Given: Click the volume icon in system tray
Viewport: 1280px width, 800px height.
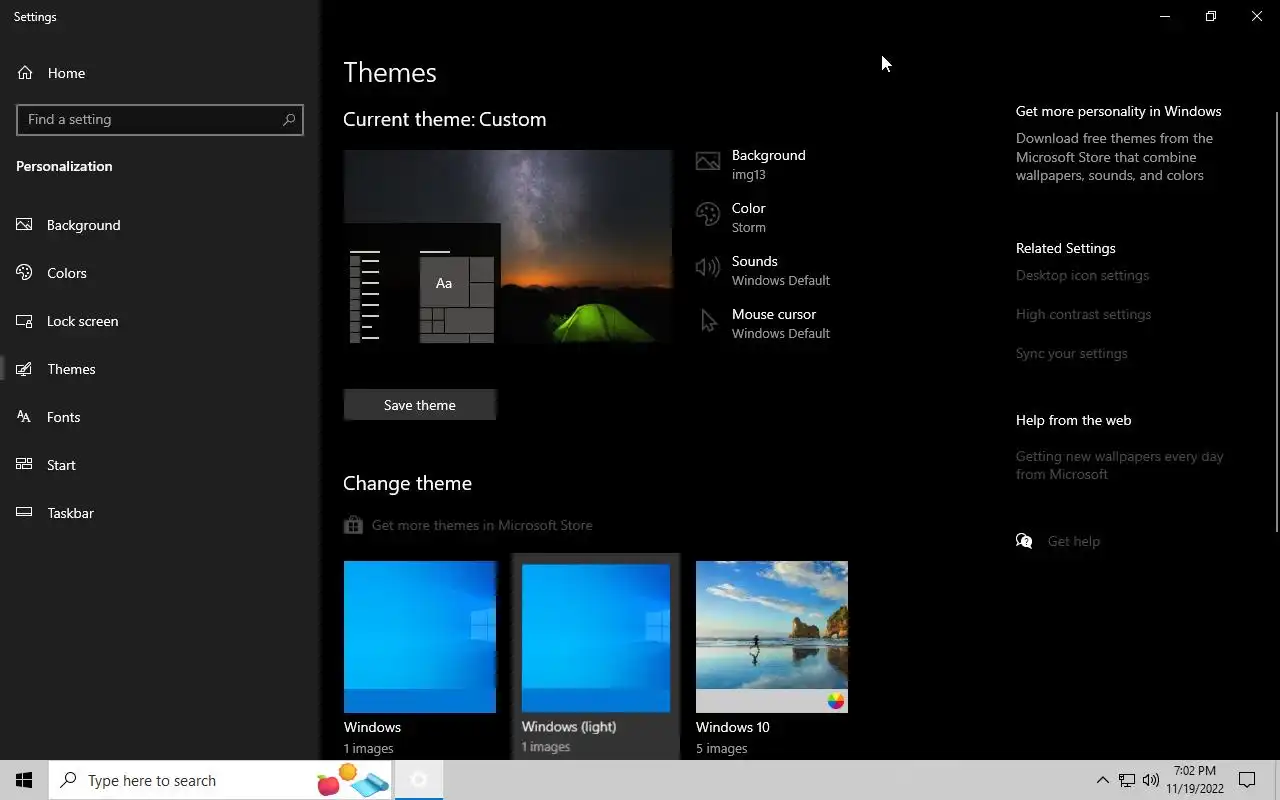Looking at the screenshot, I should tap(1151, 780).
